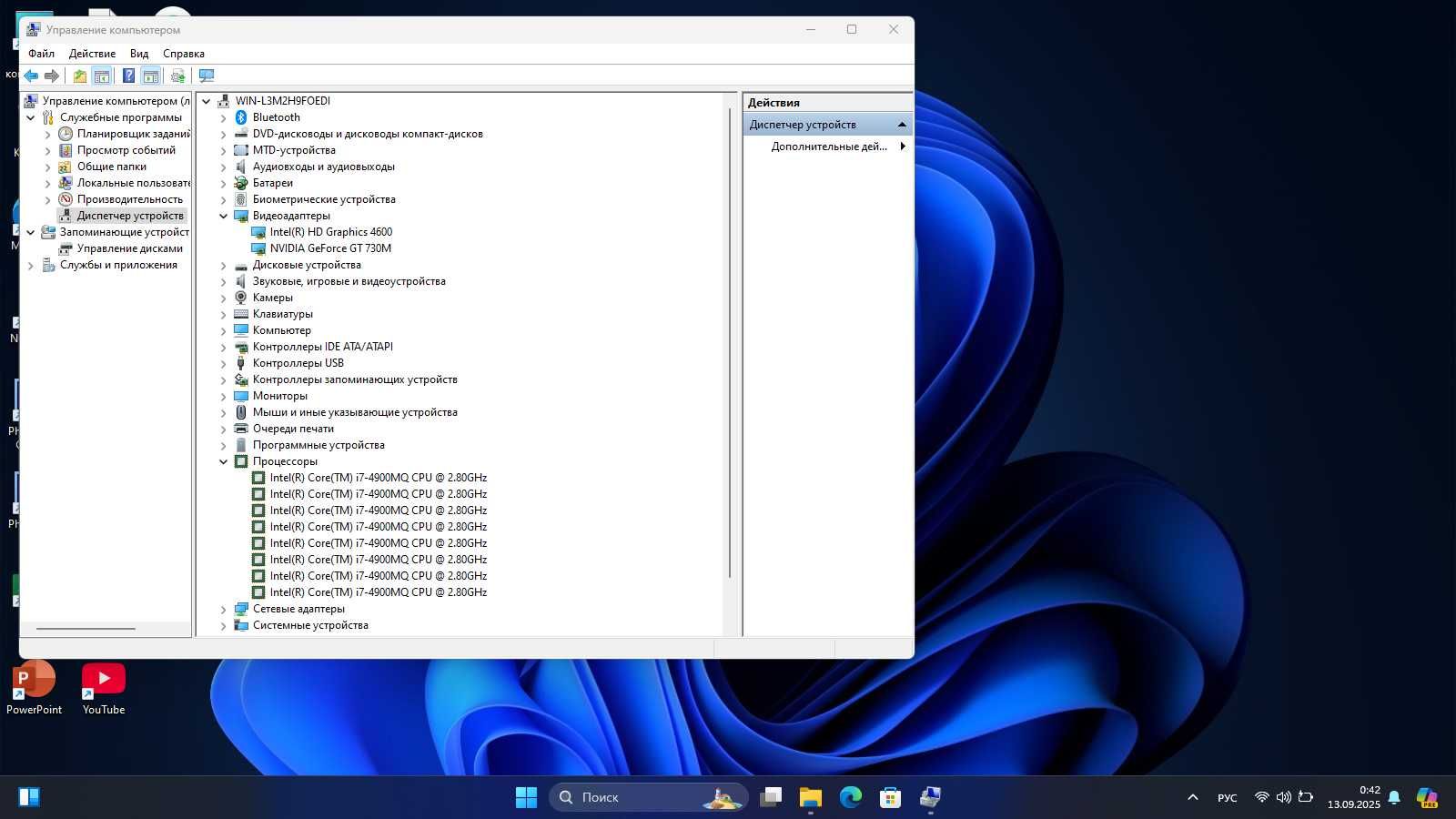Open the Вид menu

coord(138,54)
